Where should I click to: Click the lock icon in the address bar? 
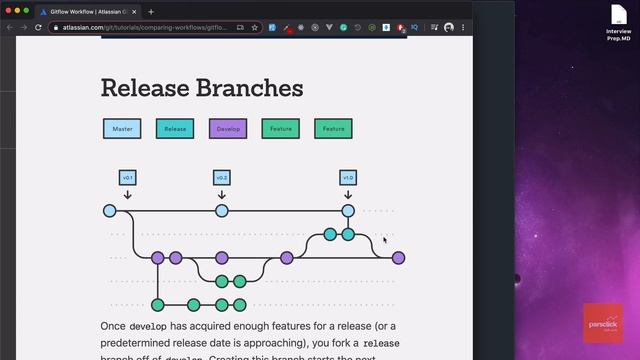point(56,28)
